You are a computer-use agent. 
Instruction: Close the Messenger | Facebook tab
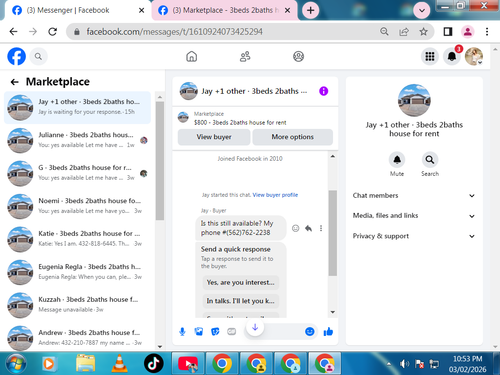141,10
